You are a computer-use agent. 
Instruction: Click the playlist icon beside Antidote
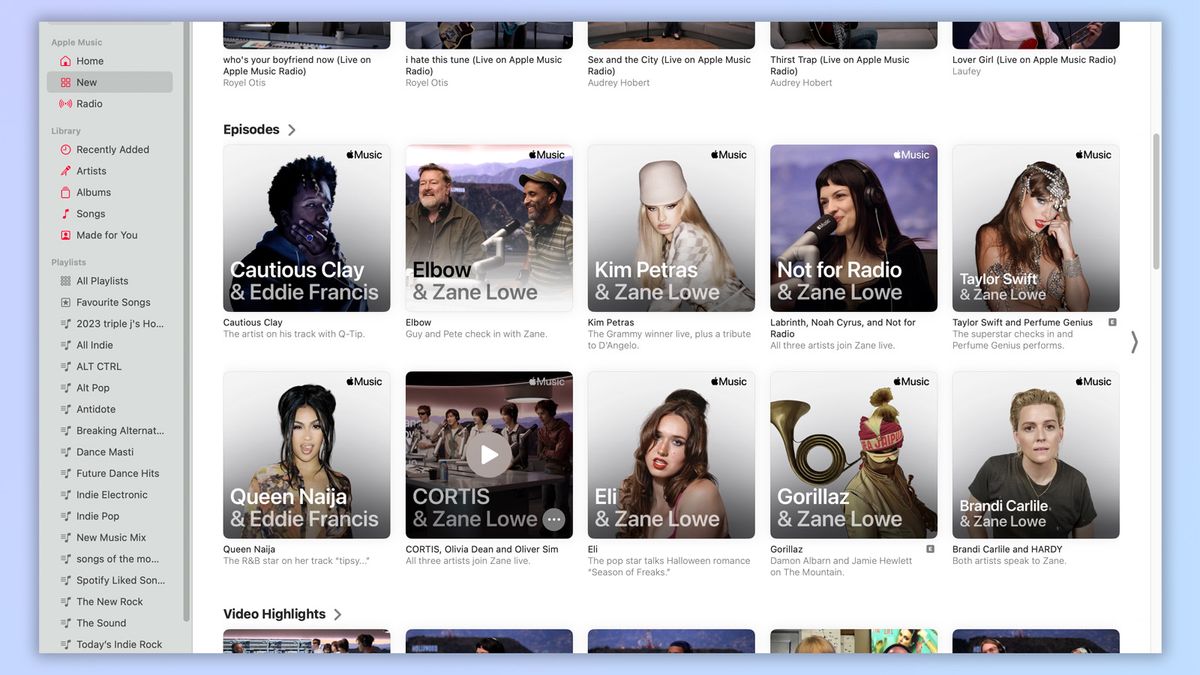65,409
